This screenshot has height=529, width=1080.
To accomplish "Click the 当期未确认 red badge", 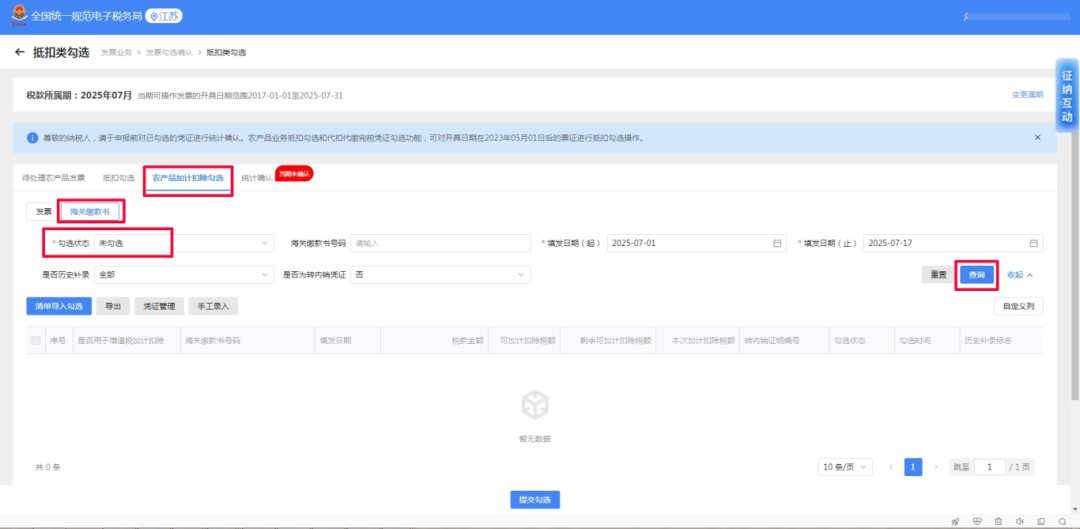I will pyautogui.click(x=295, y=174).
